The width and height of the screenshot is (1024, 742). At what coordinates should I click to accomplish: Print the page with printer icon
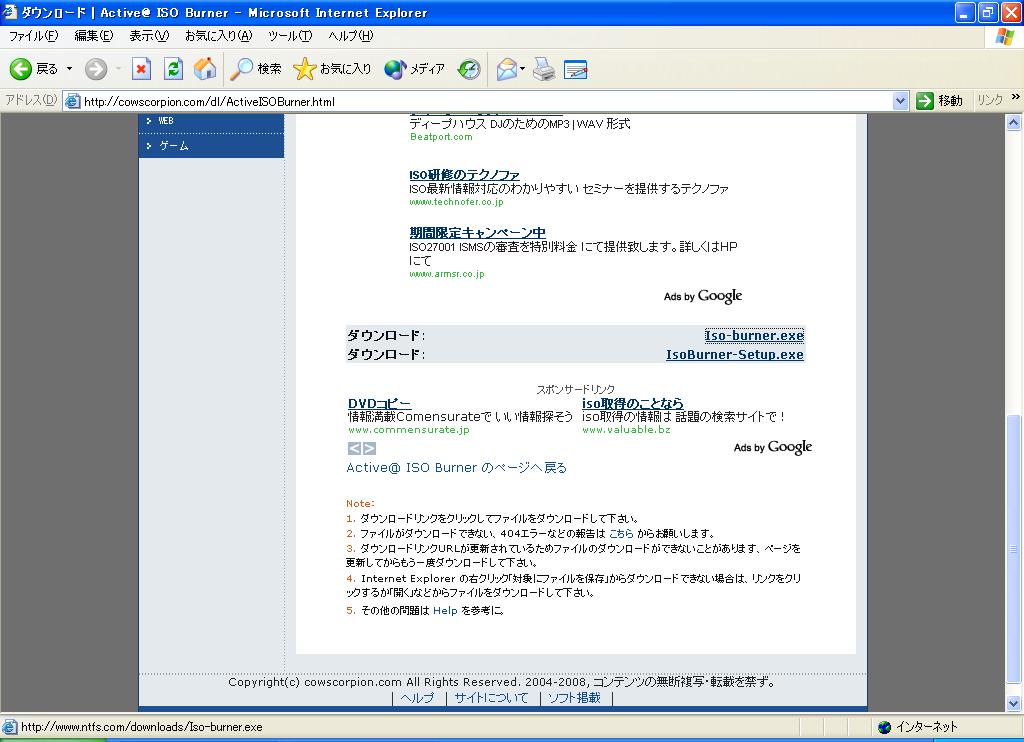pos(544,69)
